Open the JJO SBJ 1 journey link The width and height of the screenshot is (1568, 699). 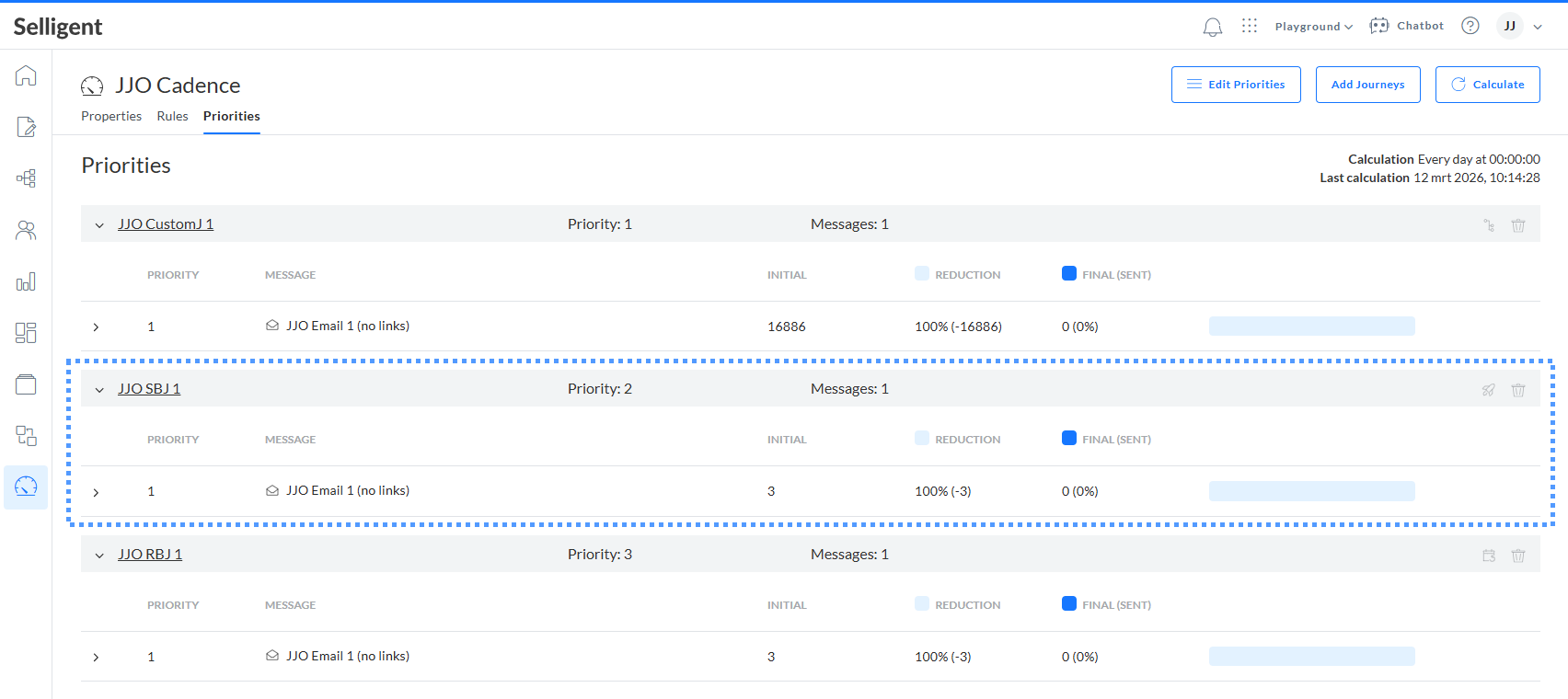click(149, 389)
